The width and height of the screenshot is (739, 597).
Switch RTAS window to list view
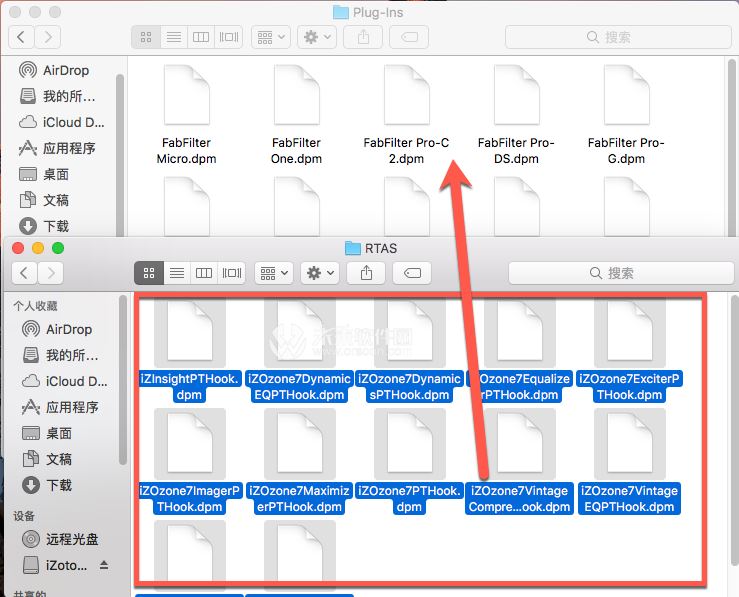[177, 273]
